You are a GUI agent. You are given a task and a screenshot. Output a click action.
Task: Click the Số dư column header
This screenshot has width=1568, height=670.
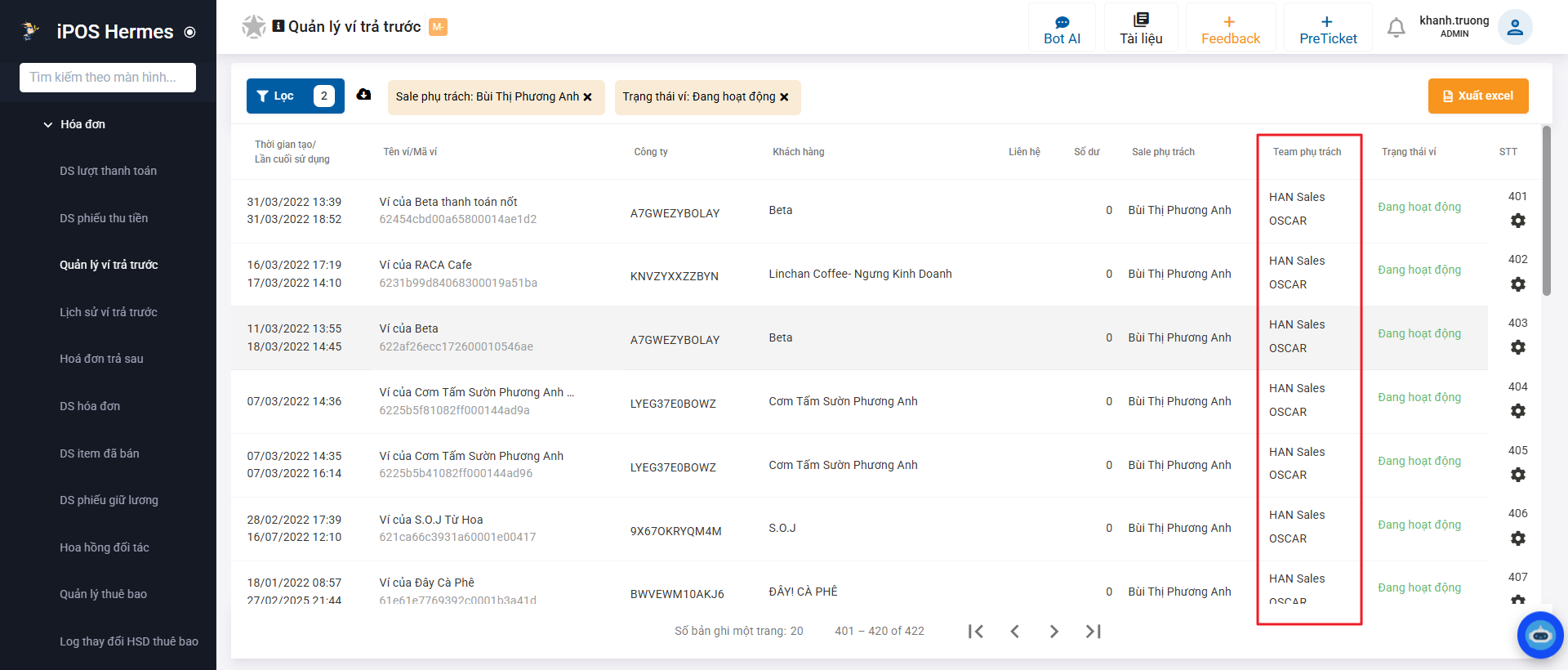point(1087,152)
